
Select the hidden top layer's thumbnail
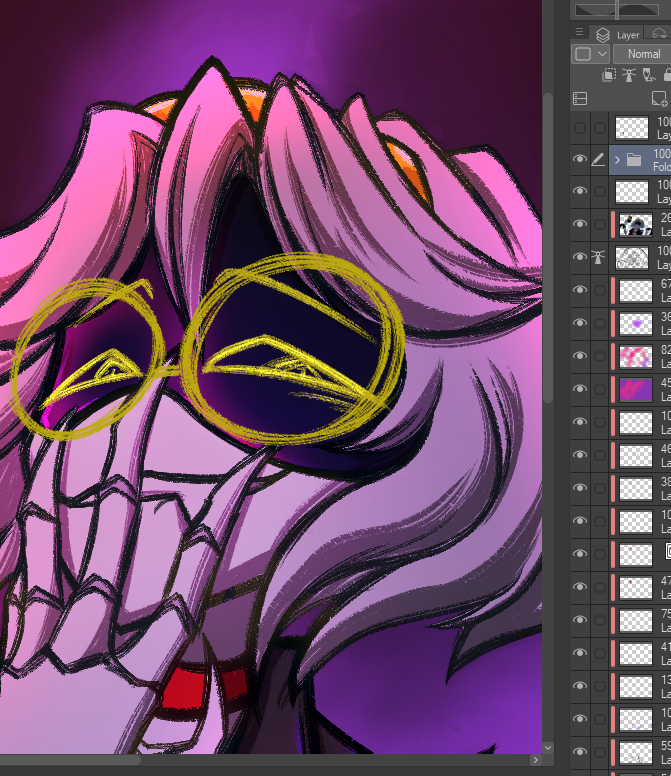(632, 128)
